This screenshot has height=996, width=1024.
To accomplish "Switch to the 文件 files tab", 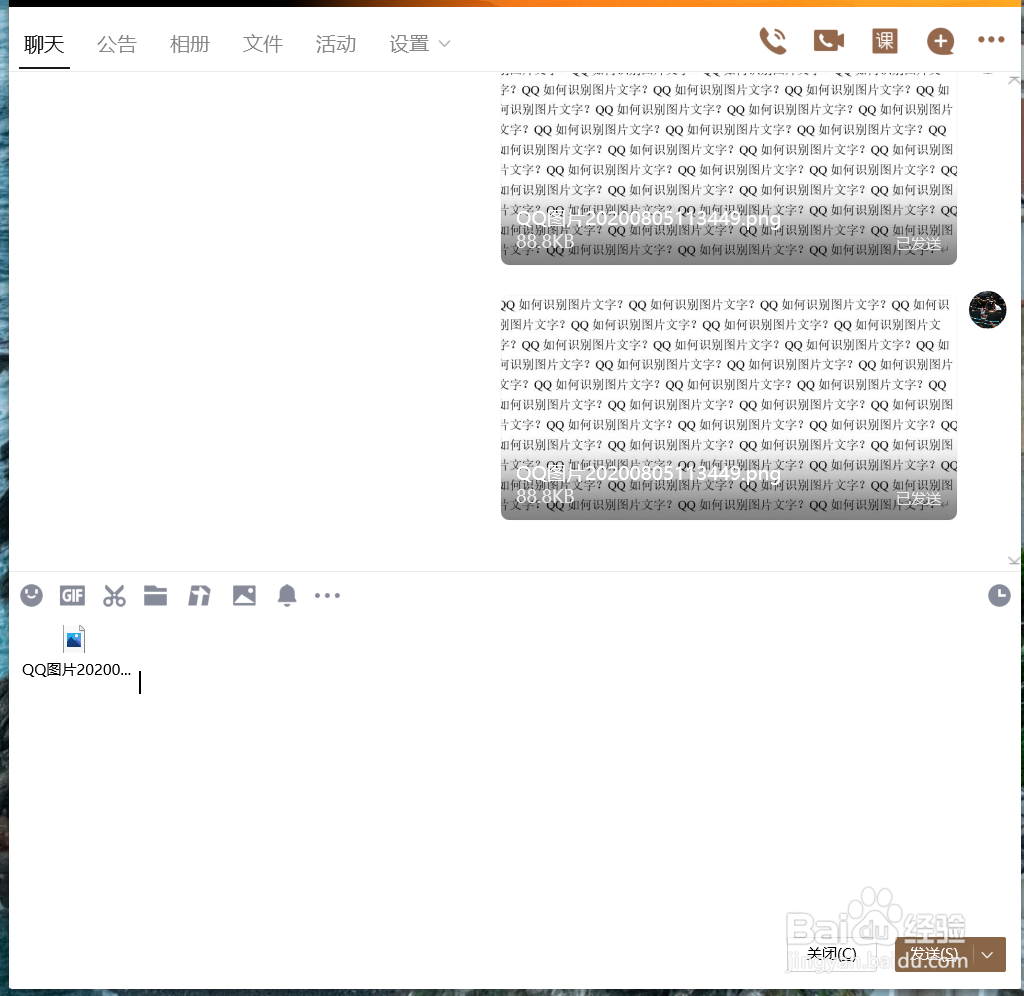I will point(263,44).
